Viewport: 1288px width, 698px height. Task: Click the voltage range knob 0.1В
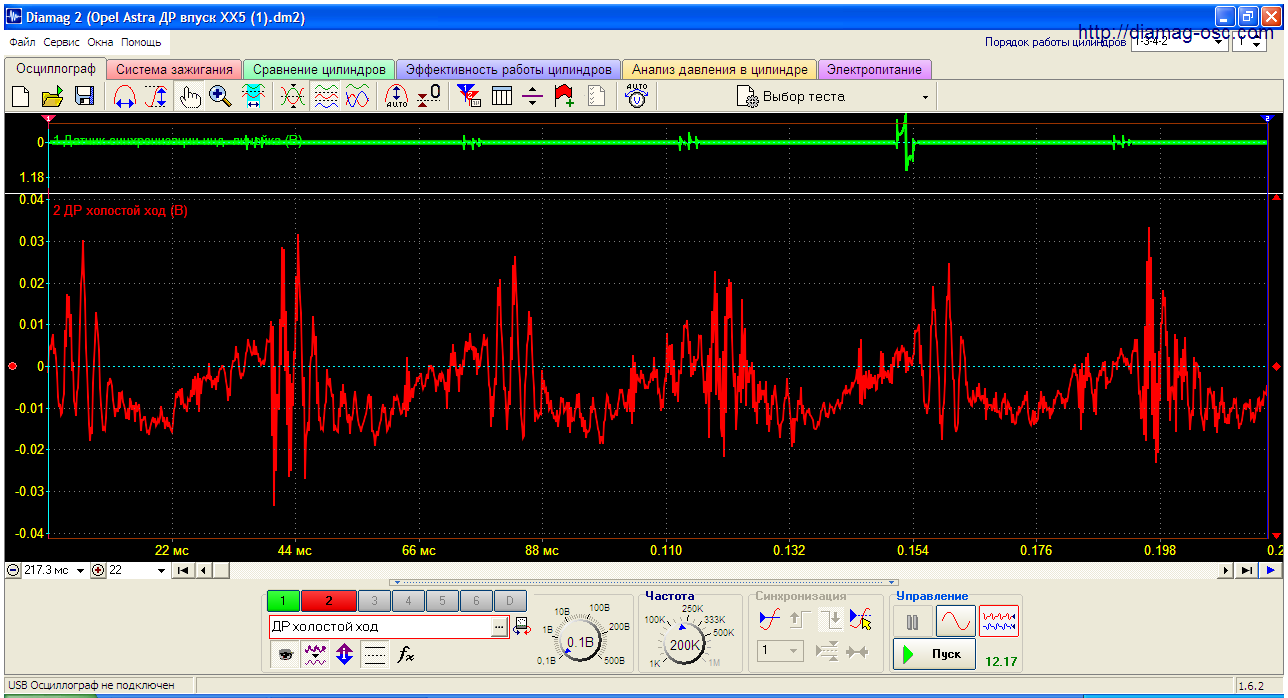(580, 642)
